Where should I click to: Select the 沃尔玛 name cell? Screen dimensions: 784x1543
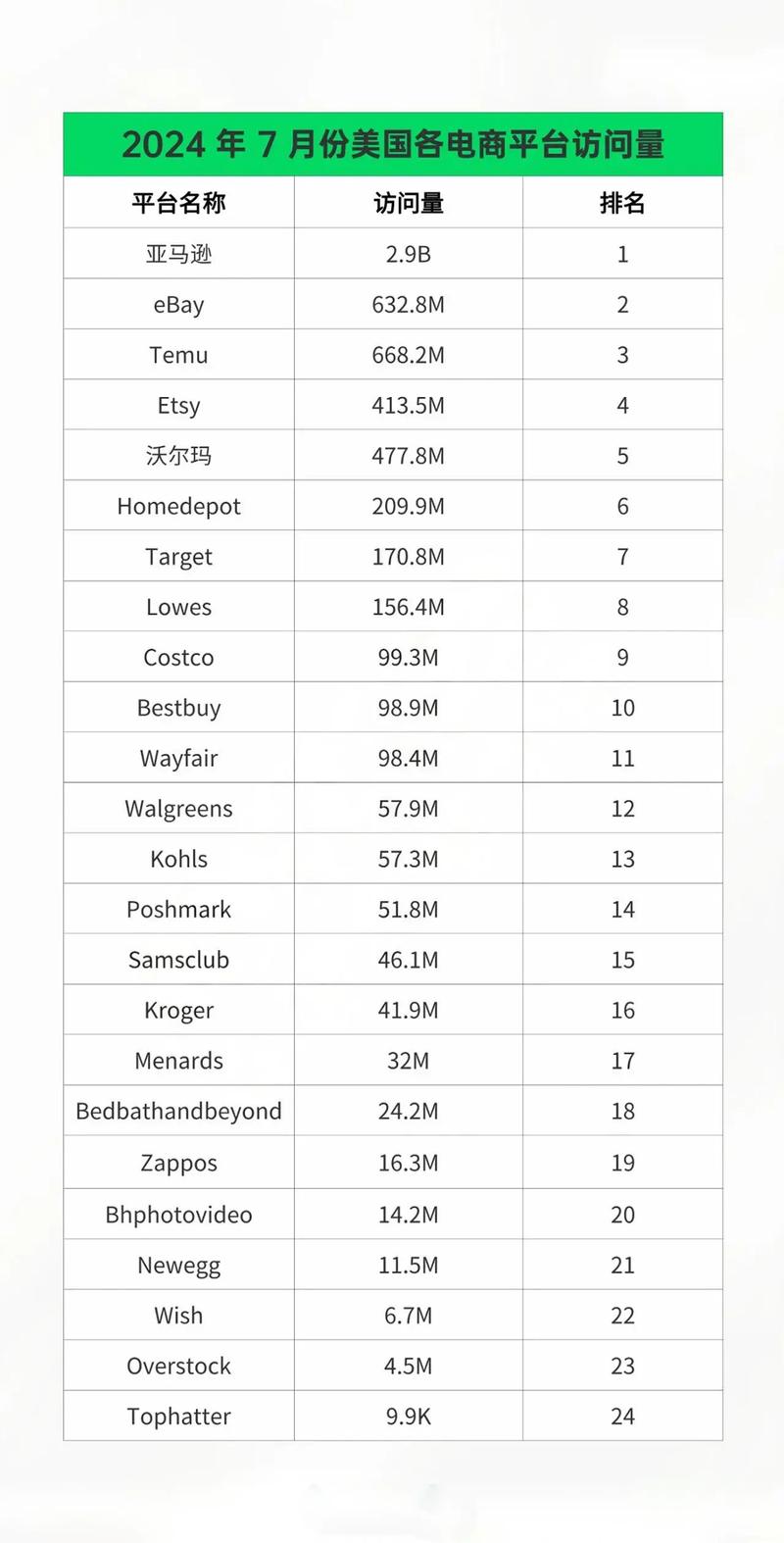click(x=178, y=456)
